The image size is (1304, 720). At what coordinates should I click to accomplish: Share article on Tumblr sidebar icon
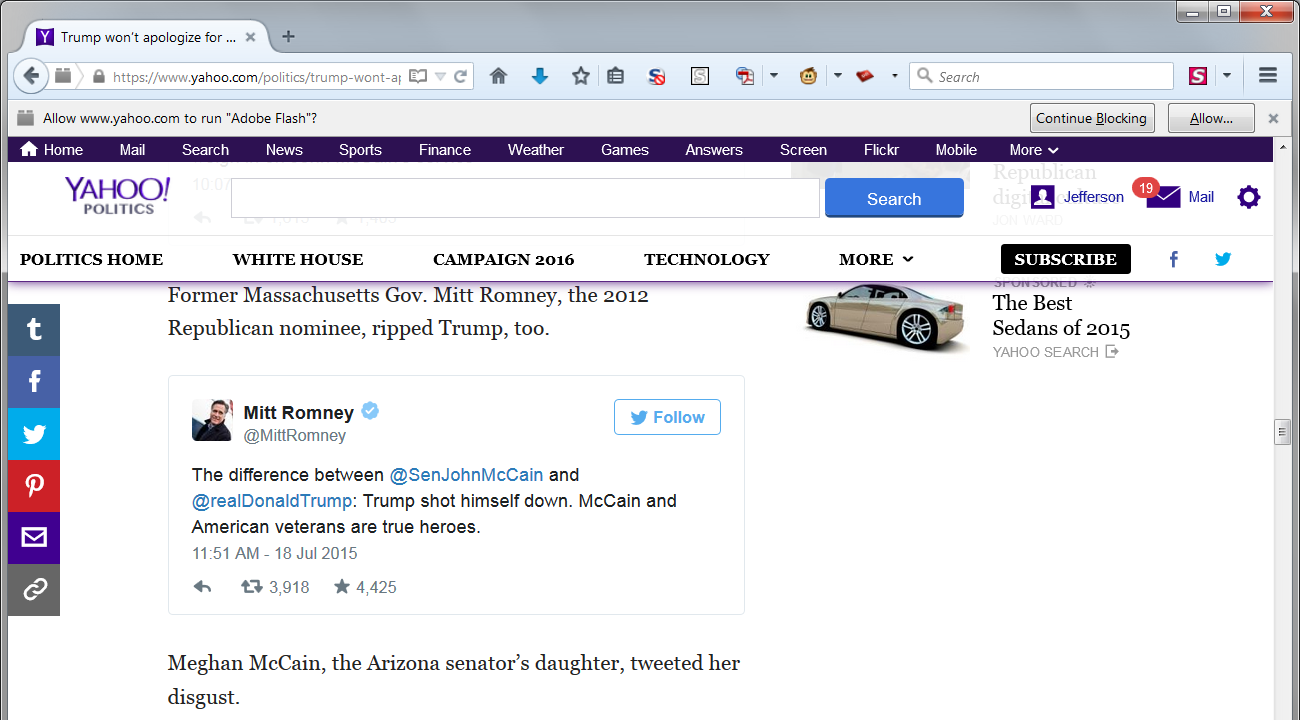[x=34, y=330]
